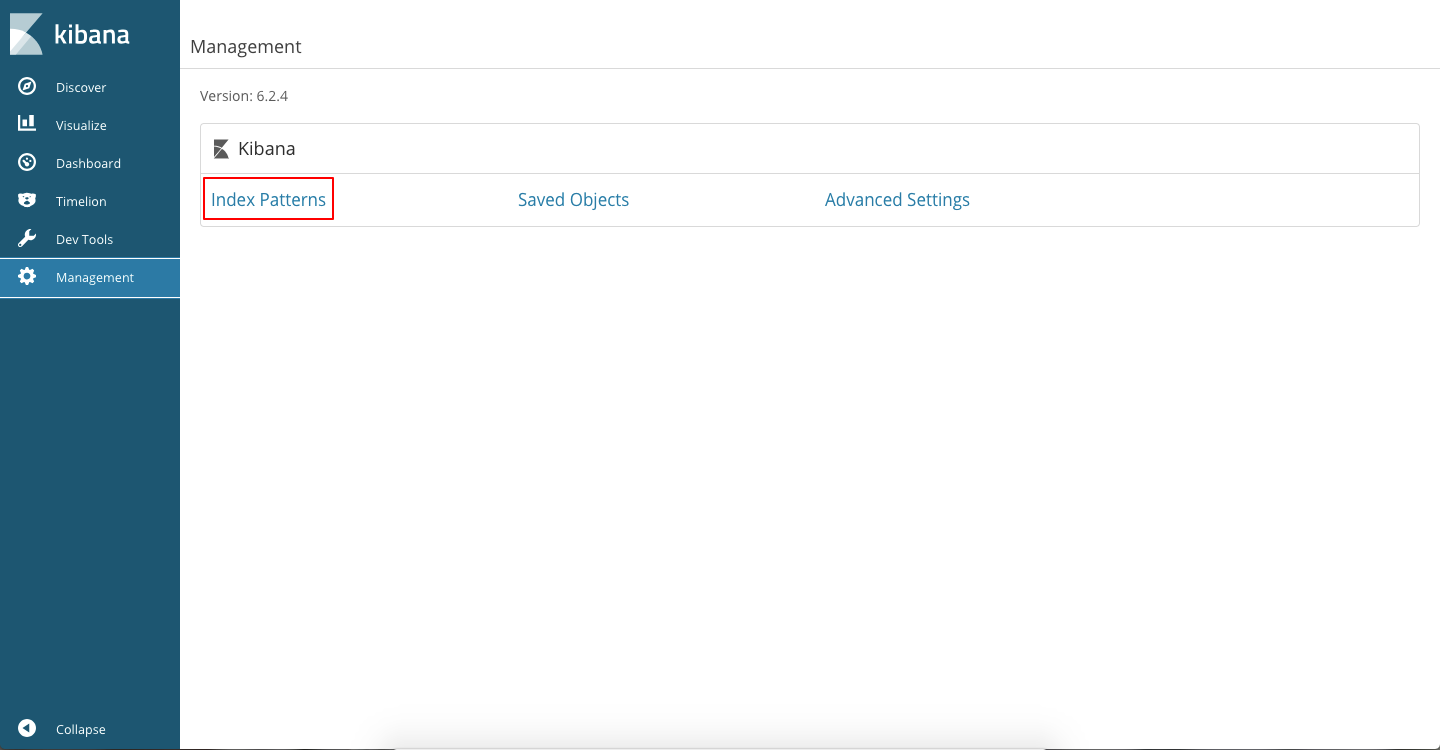
Task: Select the Dev Tools label in the sidebar
Action: click(84, 240)
